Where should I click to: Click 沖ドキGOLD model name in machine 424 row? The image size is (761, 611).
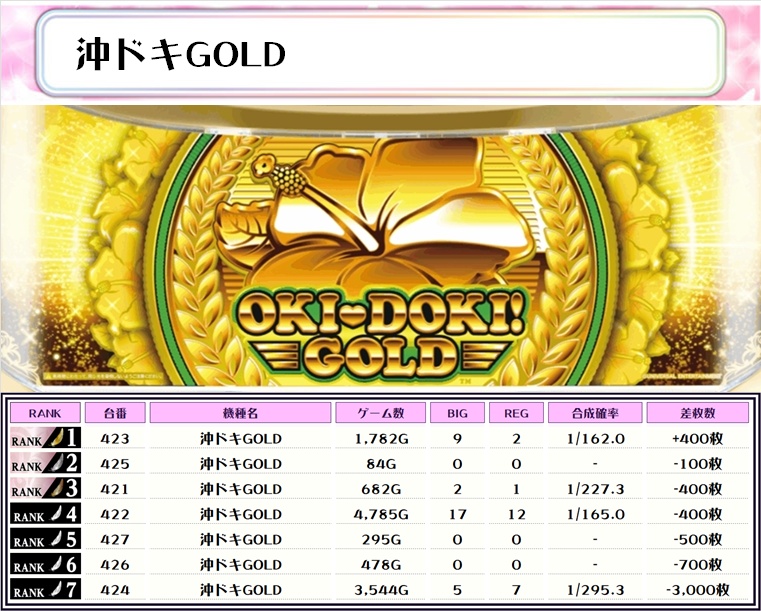coord(241,590)
